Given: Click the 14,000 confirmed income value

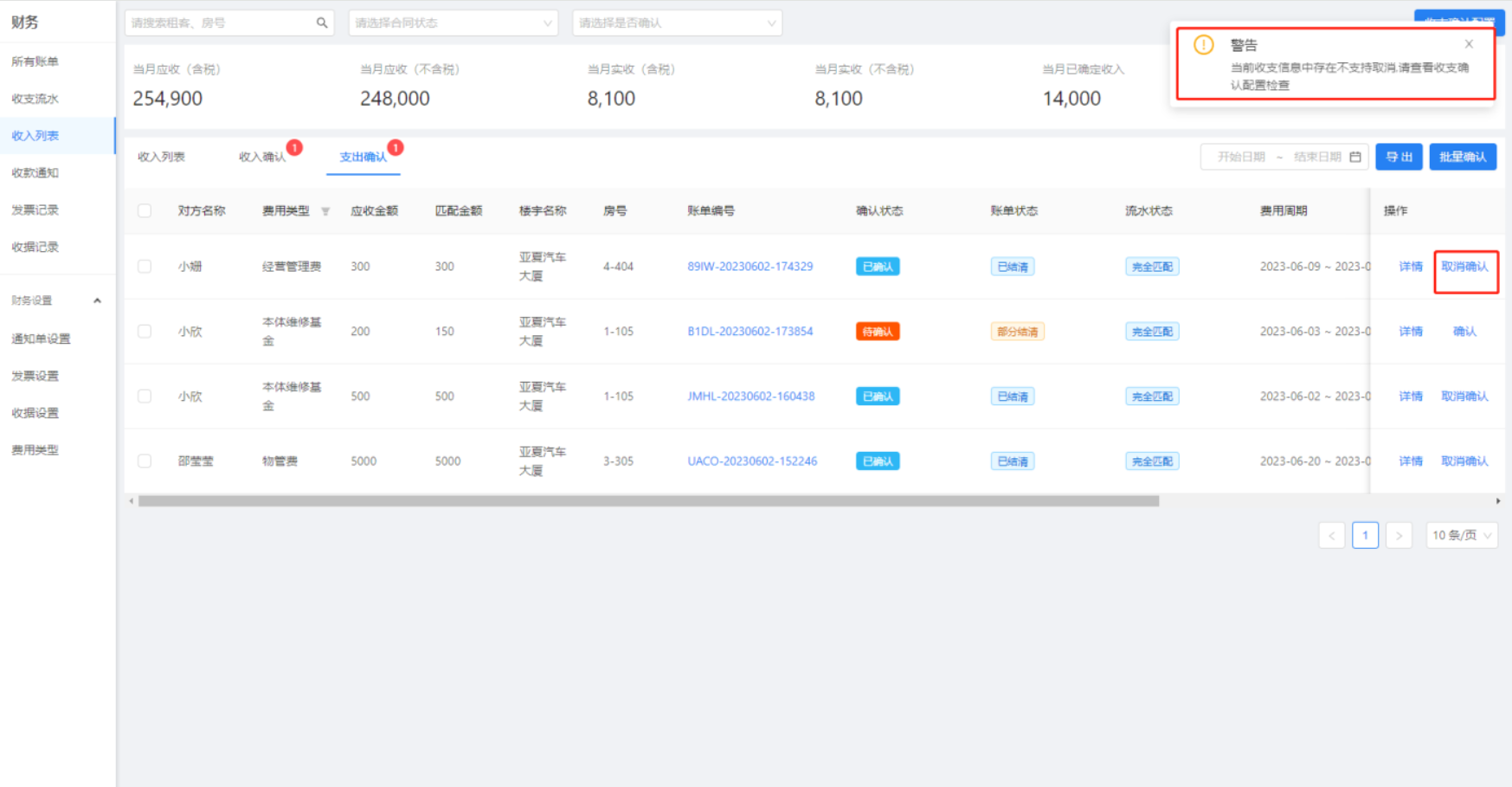Looking at the screenshot, I should 1071,99.
